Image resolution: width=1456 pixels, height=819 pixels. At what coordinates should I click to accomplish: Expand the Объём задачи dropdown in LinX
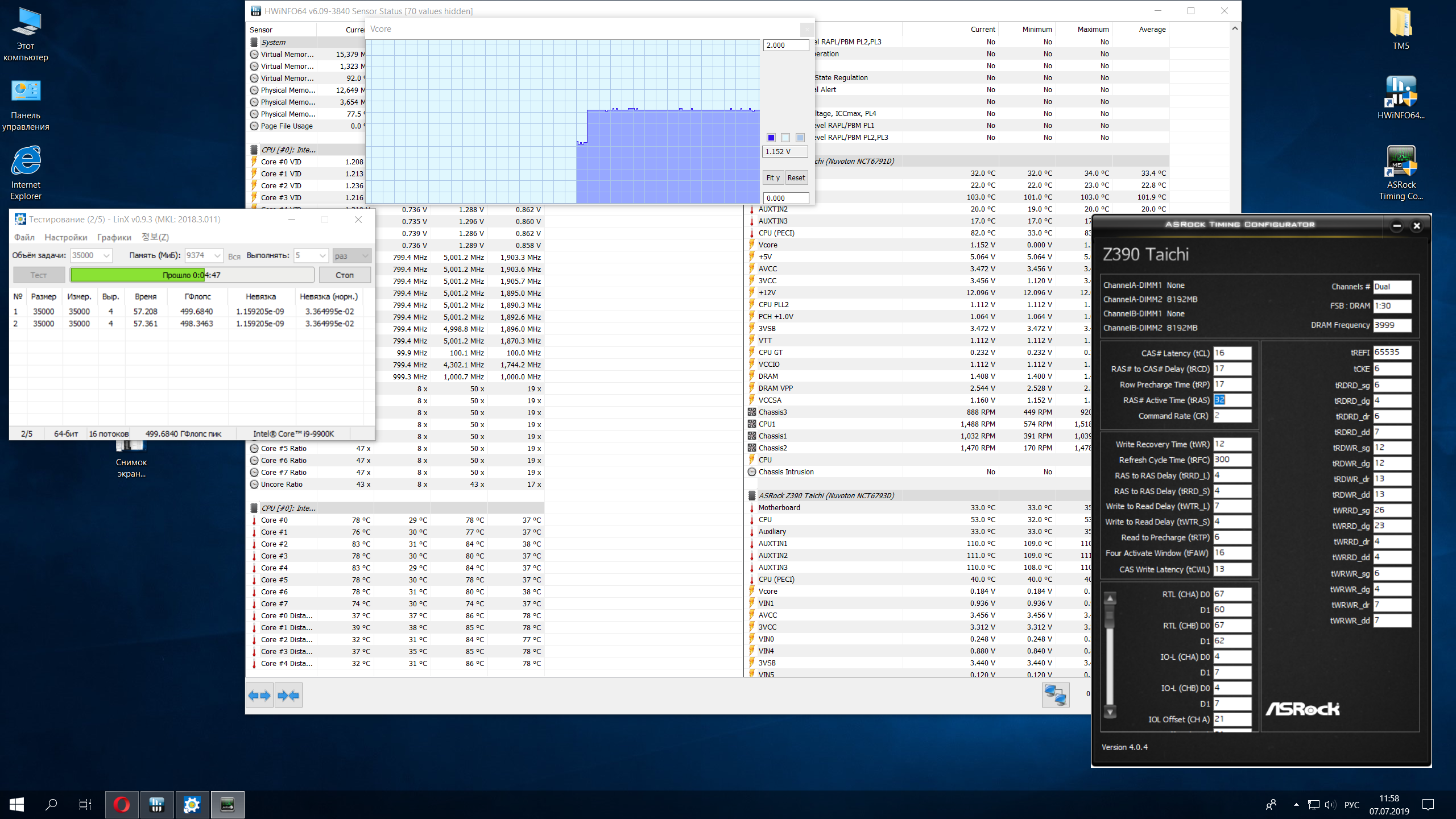[106, 256]
